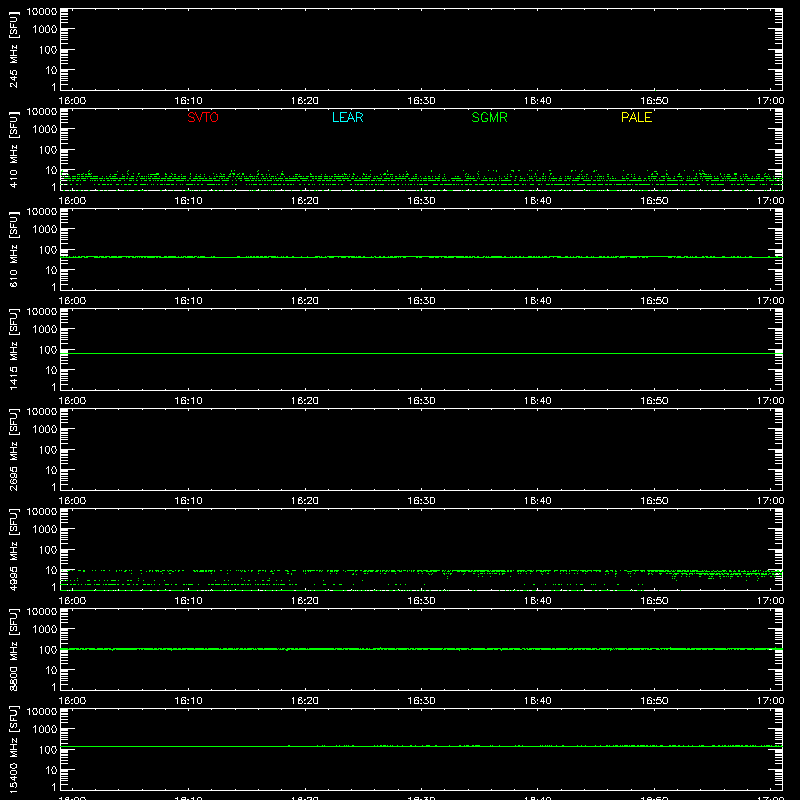Click 16:50 tick label under 410 MHz panel
The image size is (800, 800).
pos(654,201)
